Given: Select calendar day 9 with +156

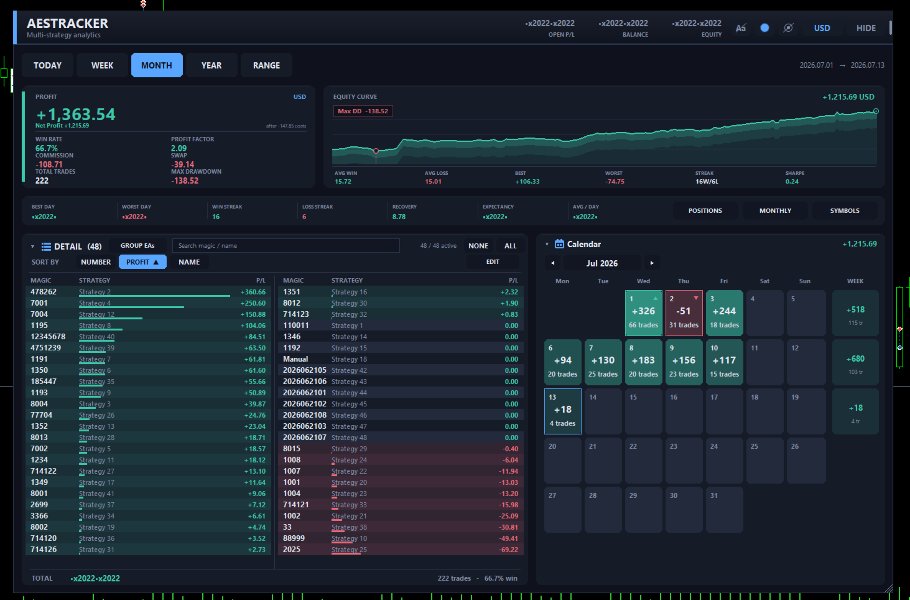Looking at the screenshot, I should coord(684,362).
